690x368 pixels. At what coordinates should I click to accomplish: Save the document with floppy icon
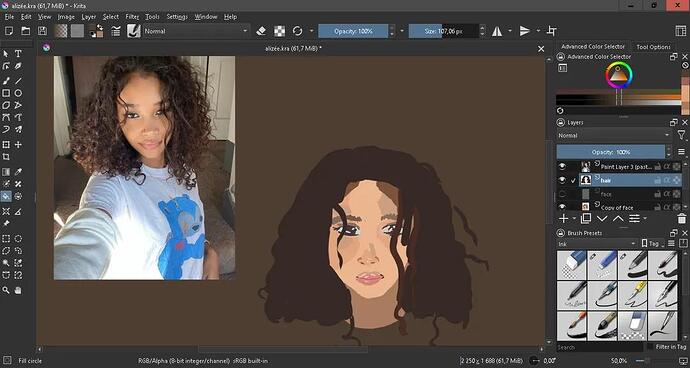(x=42, y=31)
